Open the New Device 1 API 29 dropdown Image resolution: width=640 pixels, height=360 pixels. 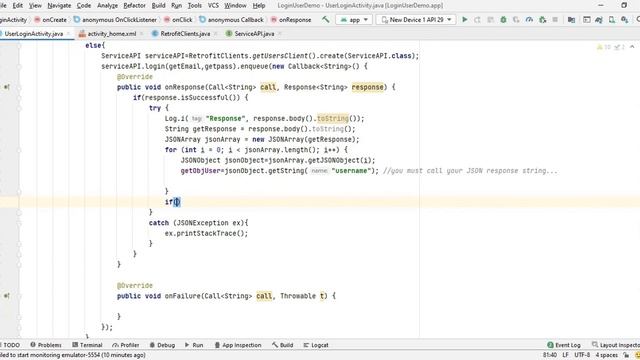tap(416, 20)
